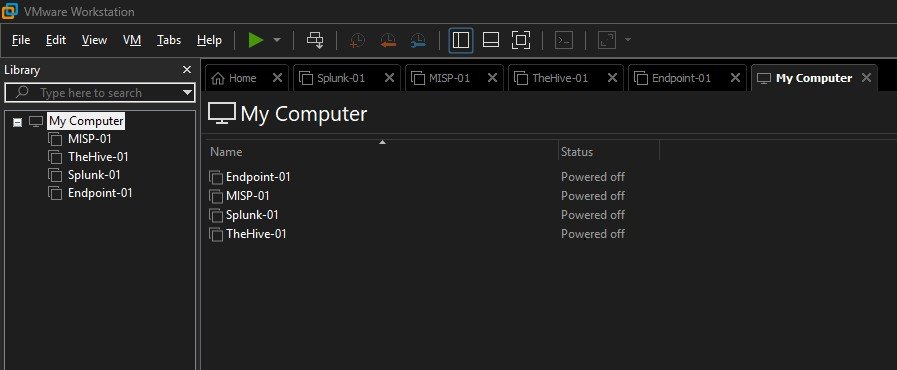This screenshot has height=370, width=897.
Task: Click the Powered off status of Endpoint-01
Action: [593, 177]
